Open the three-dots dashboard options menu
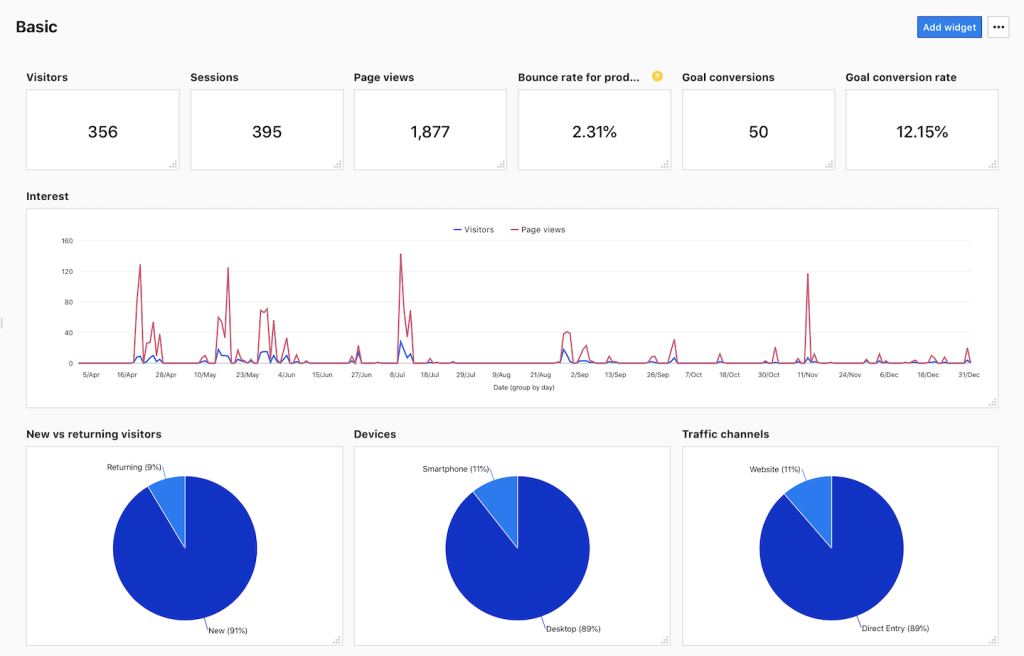The height and width of the screenshot is (656, 1024). [x=998, y=27]
